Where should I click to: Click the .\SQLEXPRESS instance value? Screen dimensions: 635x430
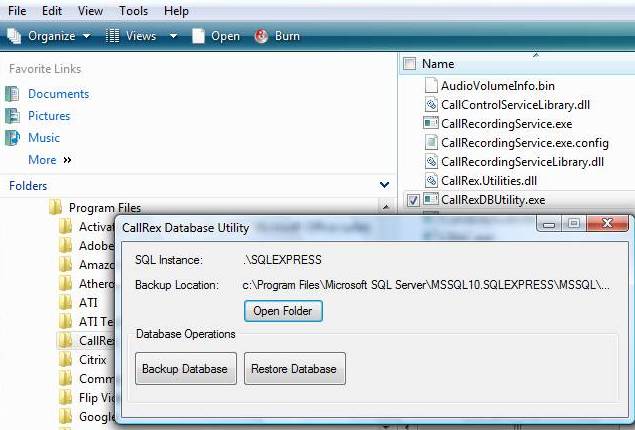coord(282,260)
